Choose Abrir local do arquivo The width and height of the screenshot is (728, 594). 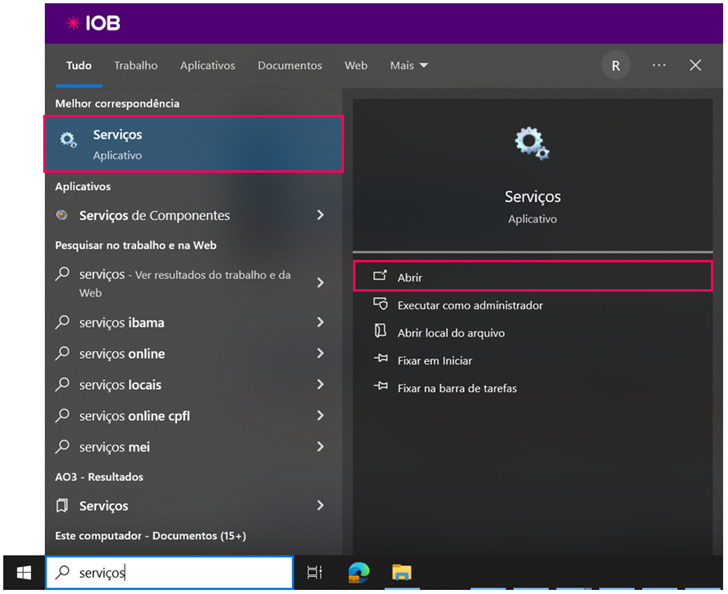pyautogui.click(x=450, y=333)
